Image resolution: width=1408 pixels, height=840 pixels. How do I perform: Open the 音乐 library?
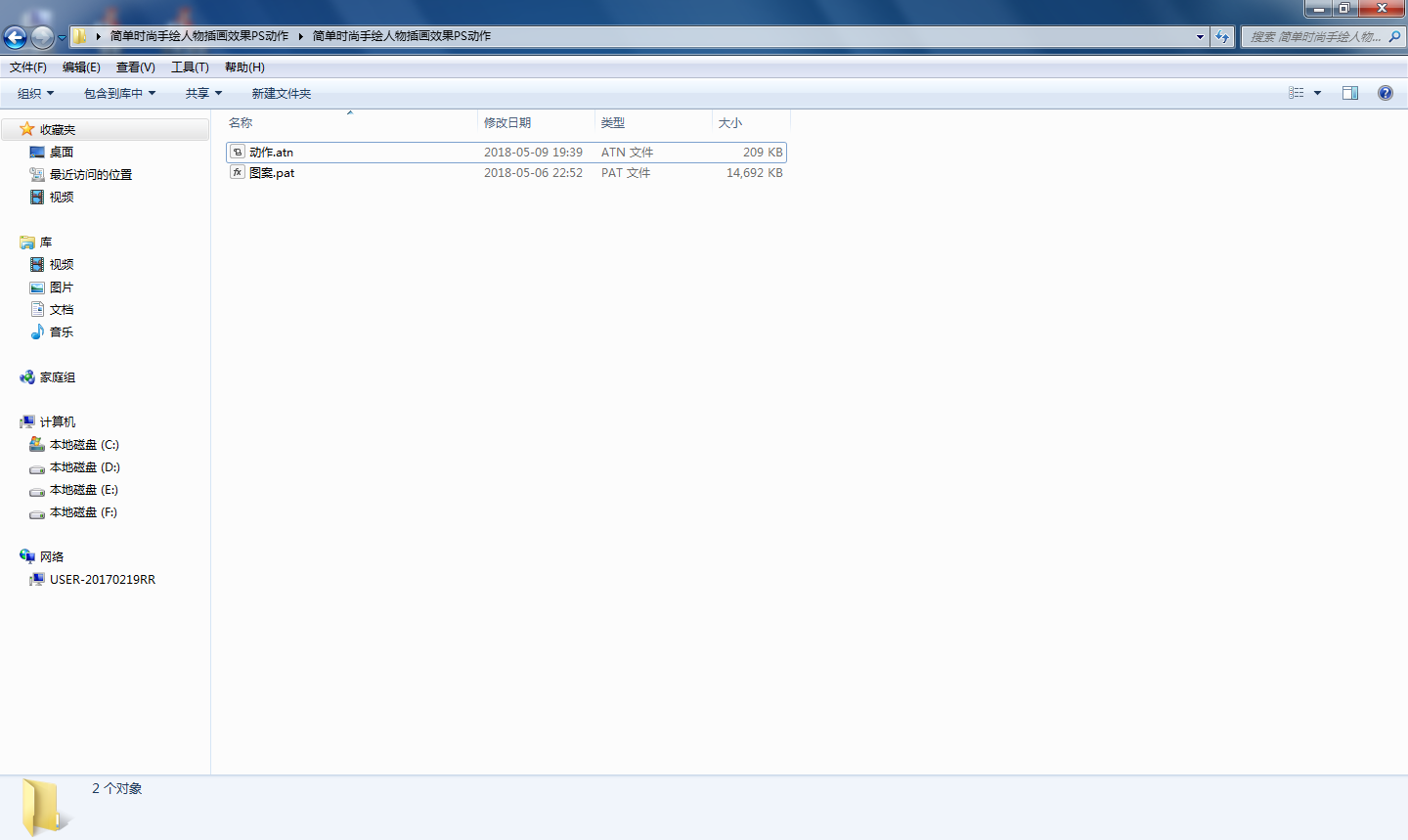coord(62,332)
